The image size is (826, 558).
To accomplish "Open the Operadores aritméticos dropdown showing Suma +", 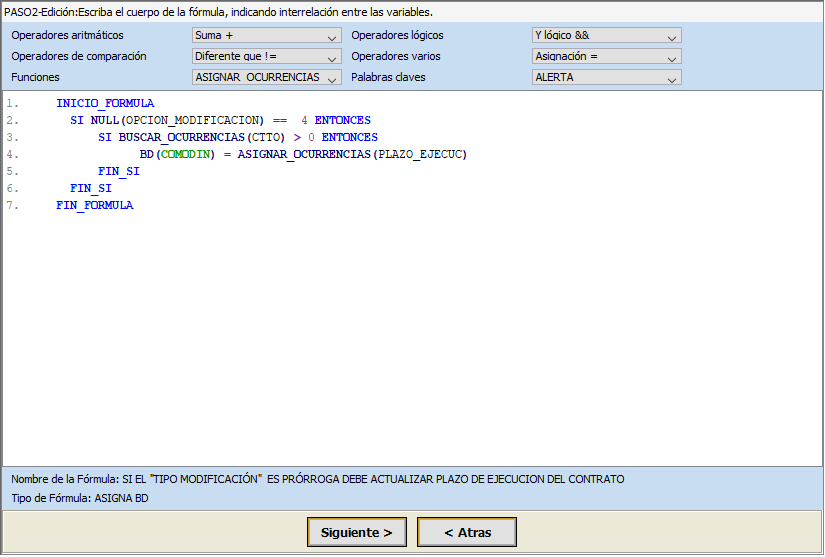I will pos(266,36).
